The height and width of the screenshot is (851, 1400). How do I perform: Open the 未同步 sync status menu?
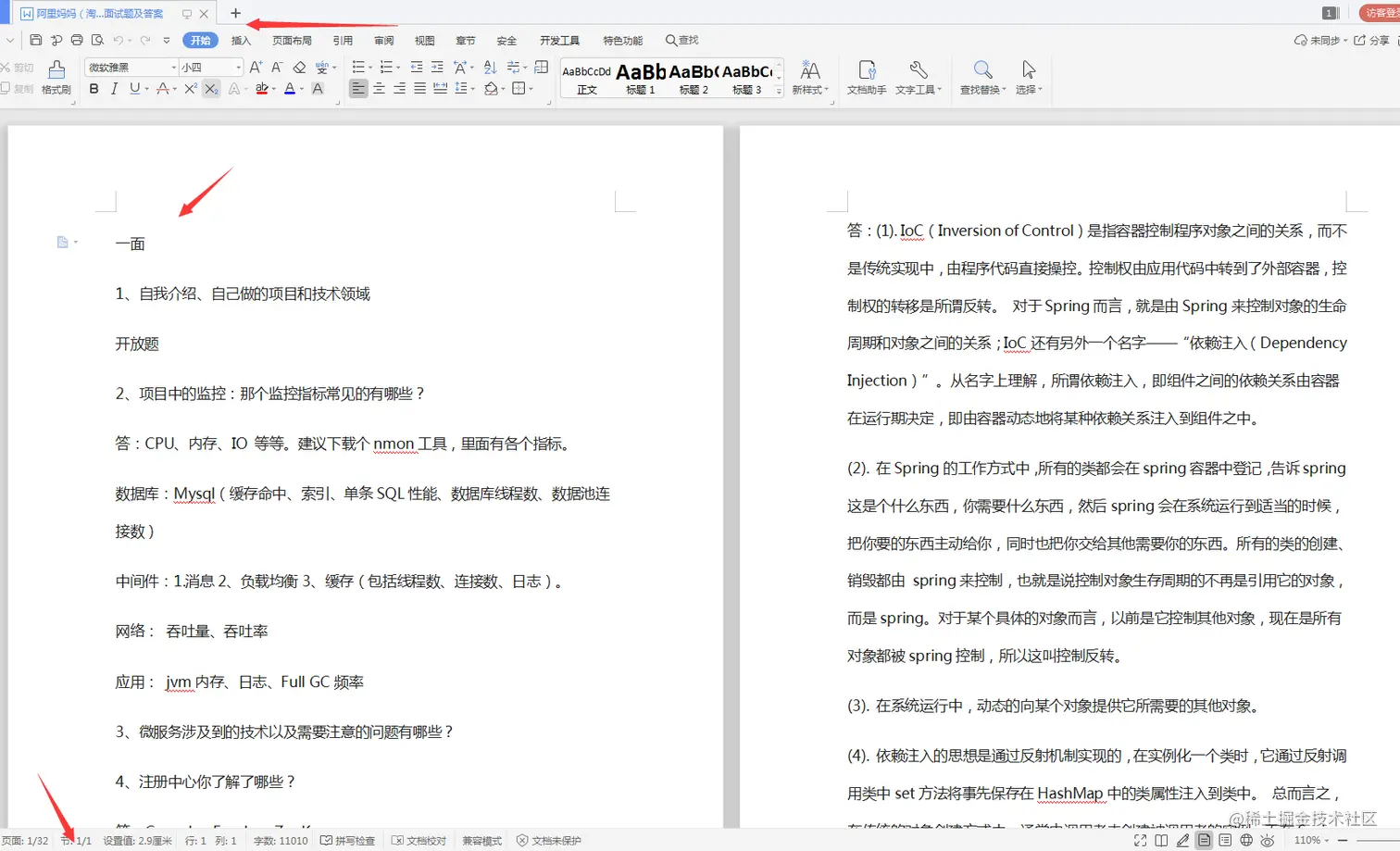click(1320, 41)
